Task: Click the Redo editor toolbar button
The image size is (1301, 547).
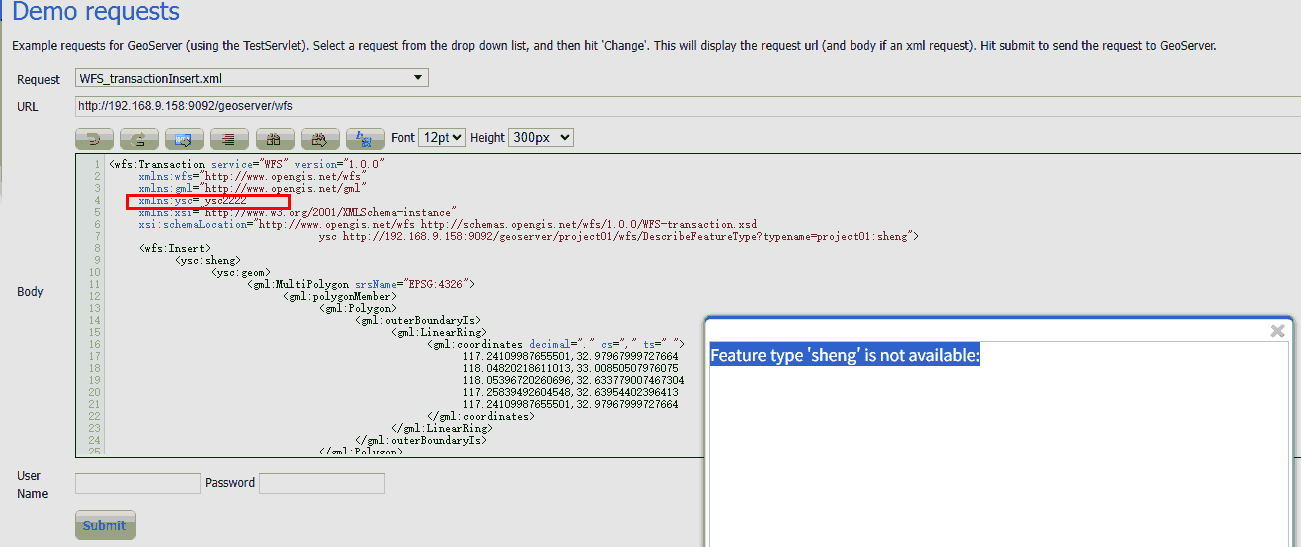Action: (140, 139)
